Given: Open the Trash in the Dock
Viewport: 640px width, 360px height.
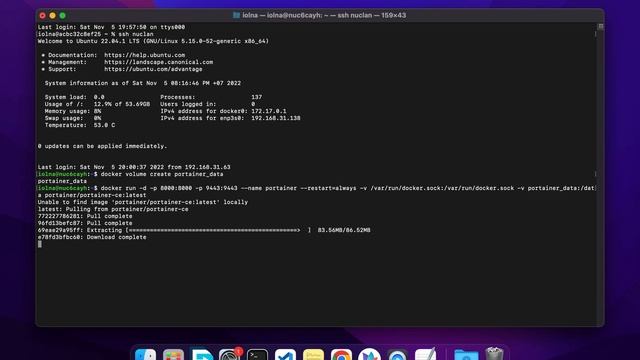Looking at the screenshot, I should tap(494, 354).
